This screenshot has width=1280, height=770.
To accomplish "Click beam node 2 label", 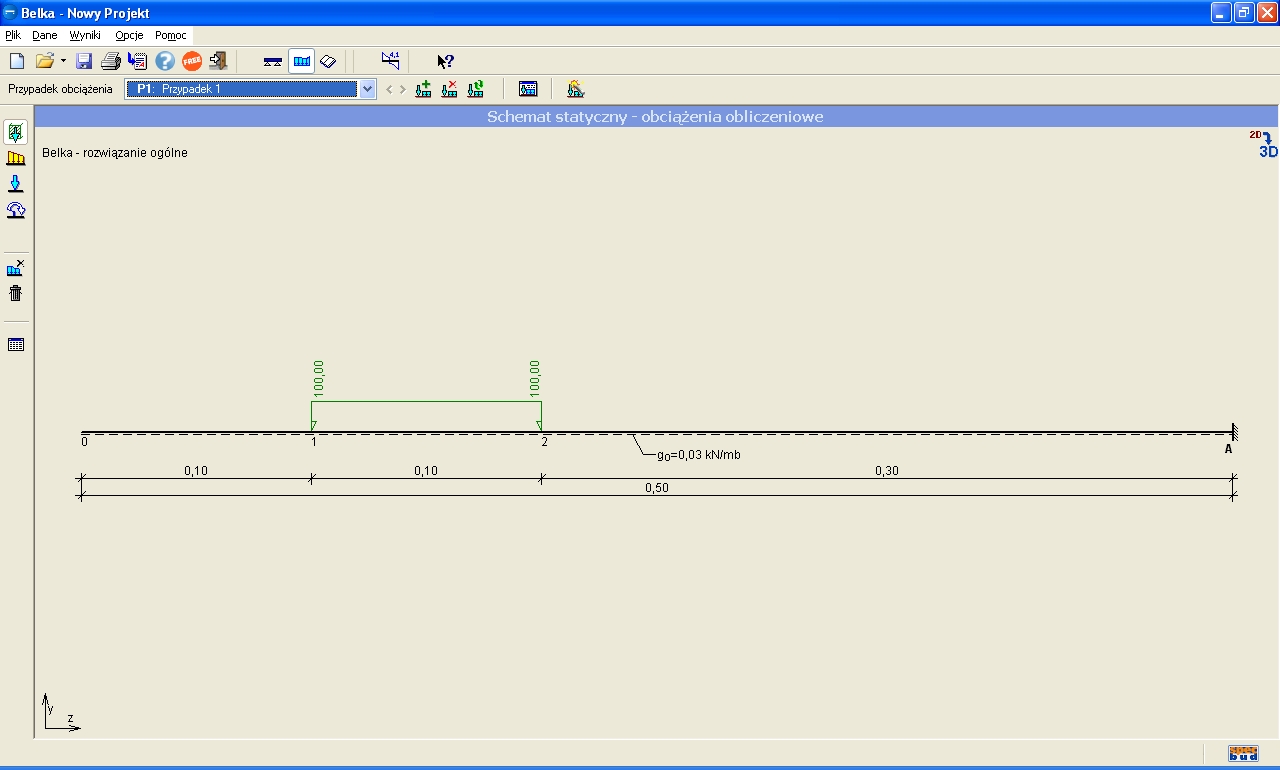I will [x=544, y=442].
